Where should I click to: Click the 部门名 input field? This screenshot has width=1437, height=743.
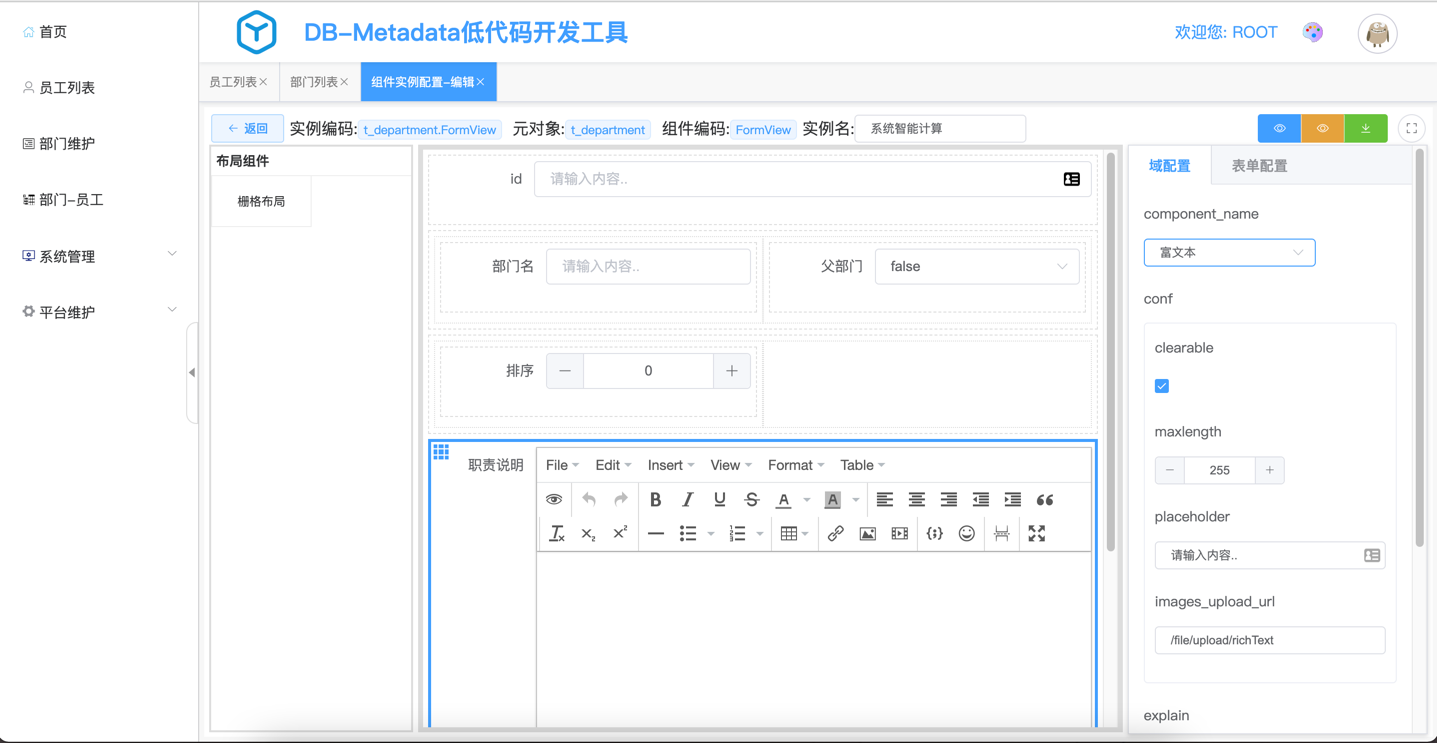pos(648,267)
